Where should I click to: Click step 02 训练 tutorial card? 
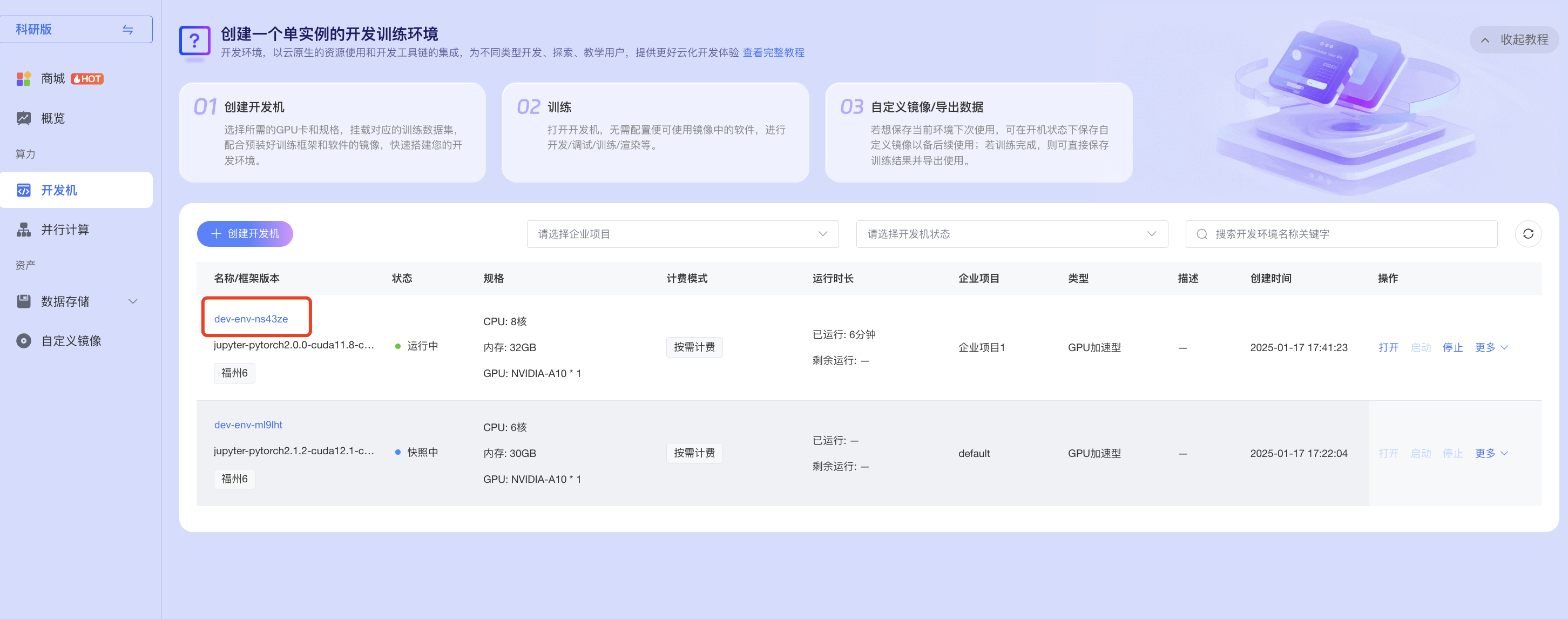tap(655, 133)
